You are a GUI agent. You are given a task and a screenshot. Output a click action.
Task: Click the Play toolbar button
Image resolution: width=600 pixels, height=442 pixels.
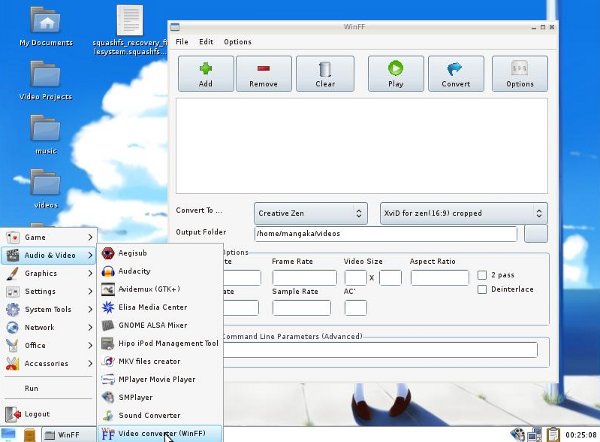click(396, 74)
